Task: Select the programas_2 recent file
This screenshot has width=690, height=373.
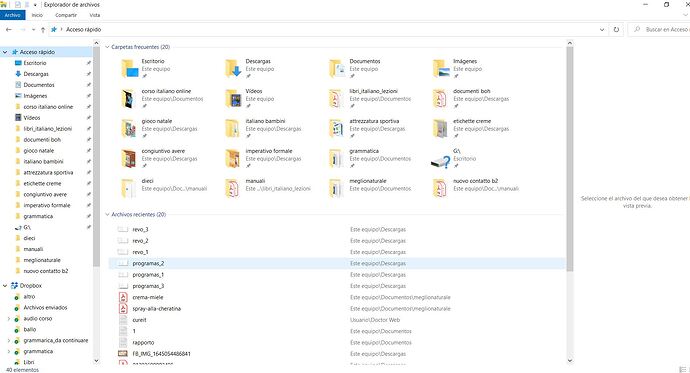Action: [337, 263]
